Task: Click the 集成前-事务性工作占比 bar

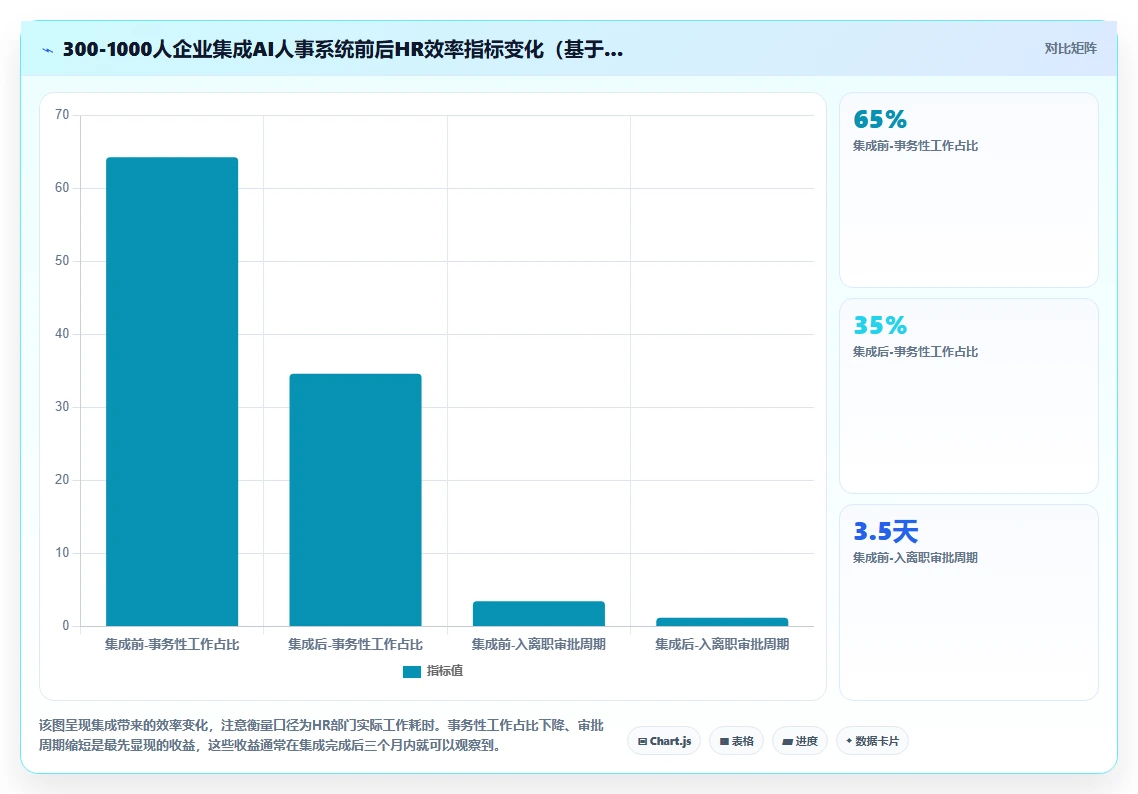Action: click(x=172, y=391)
